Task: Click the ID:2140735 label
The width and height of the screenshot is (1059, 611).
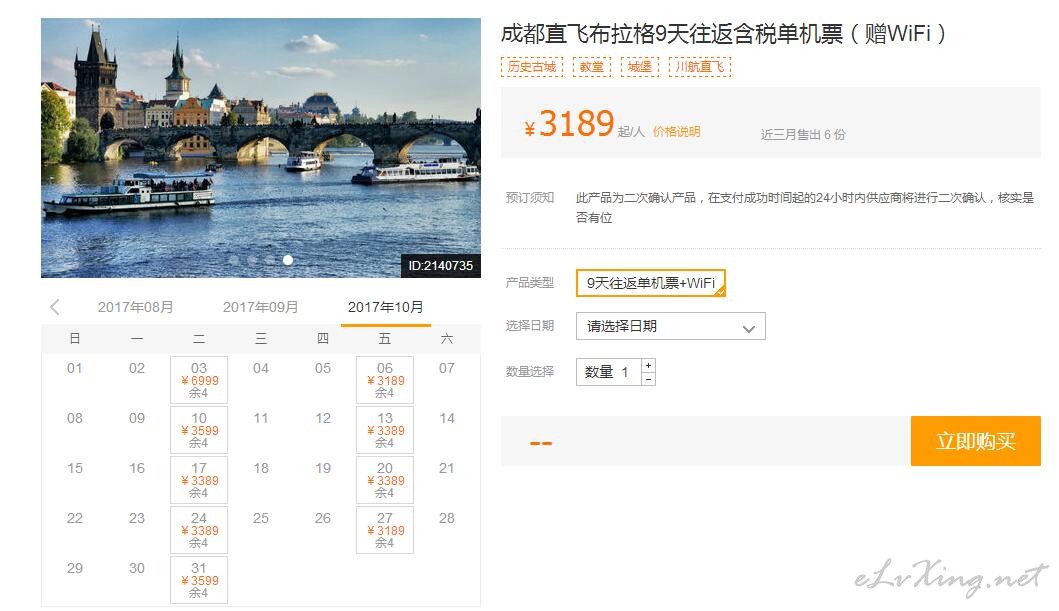Action: [x=440, y=265]
